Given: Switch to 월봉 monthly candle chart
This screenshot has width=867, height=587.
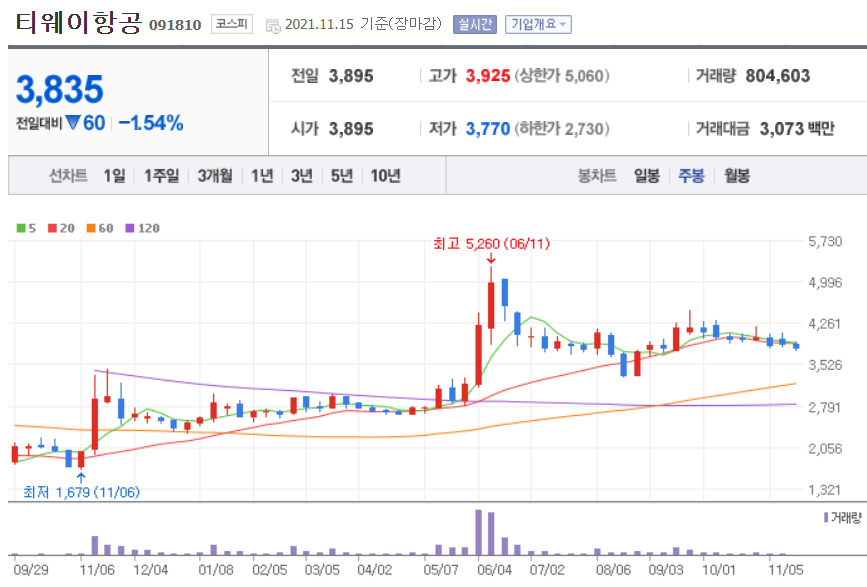Looking at the screenshot, I should click(x=737, y=176).
